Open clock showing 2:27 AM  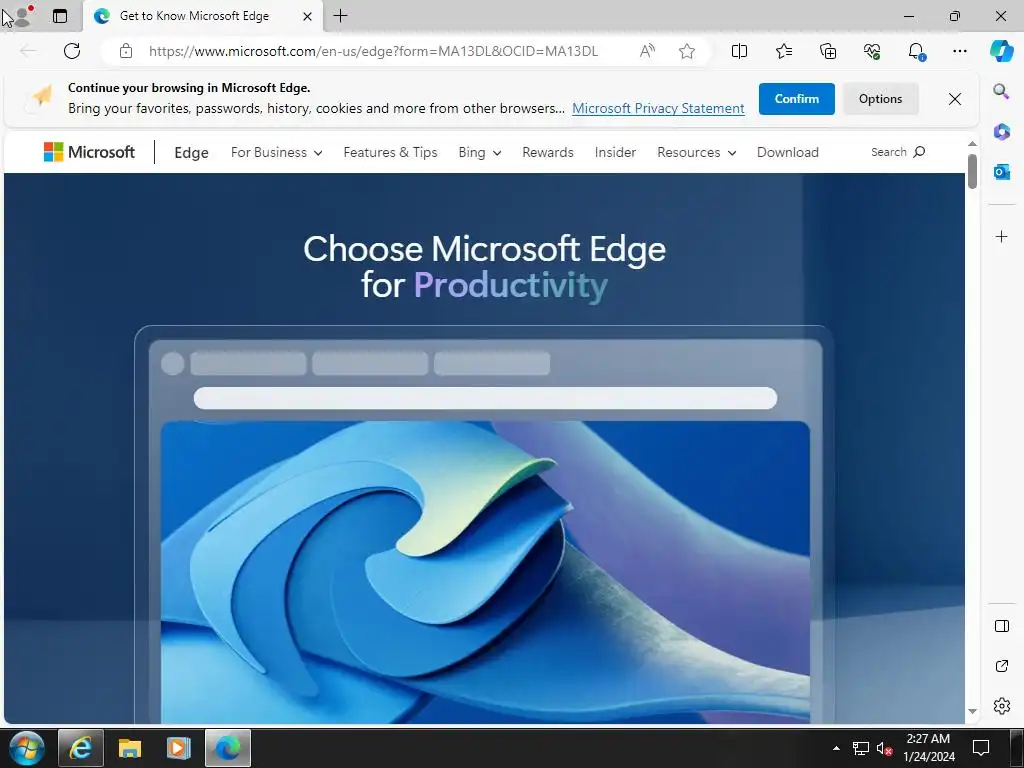pos(928,748)
